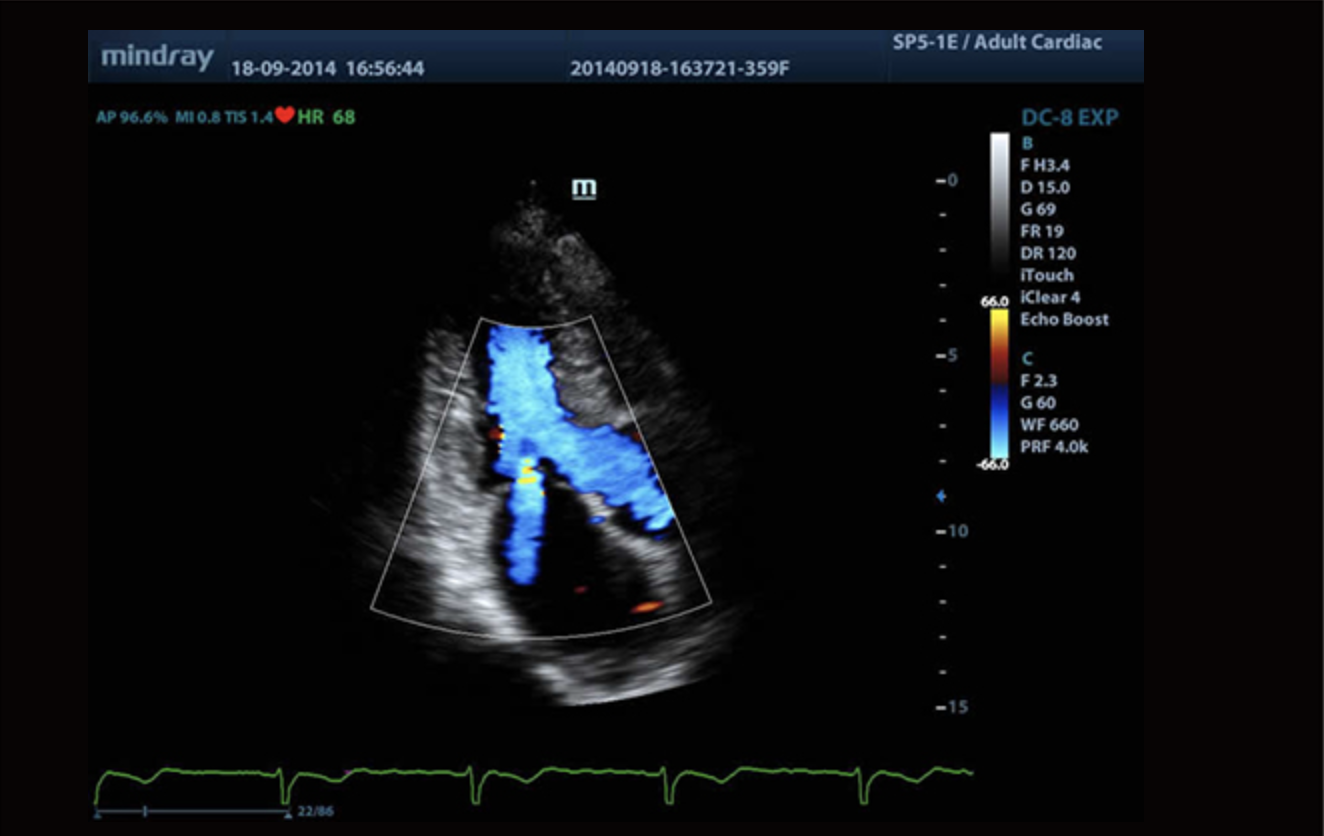
Task: Click the D 15.0 depth parameter
Action: coord(1045,188)
